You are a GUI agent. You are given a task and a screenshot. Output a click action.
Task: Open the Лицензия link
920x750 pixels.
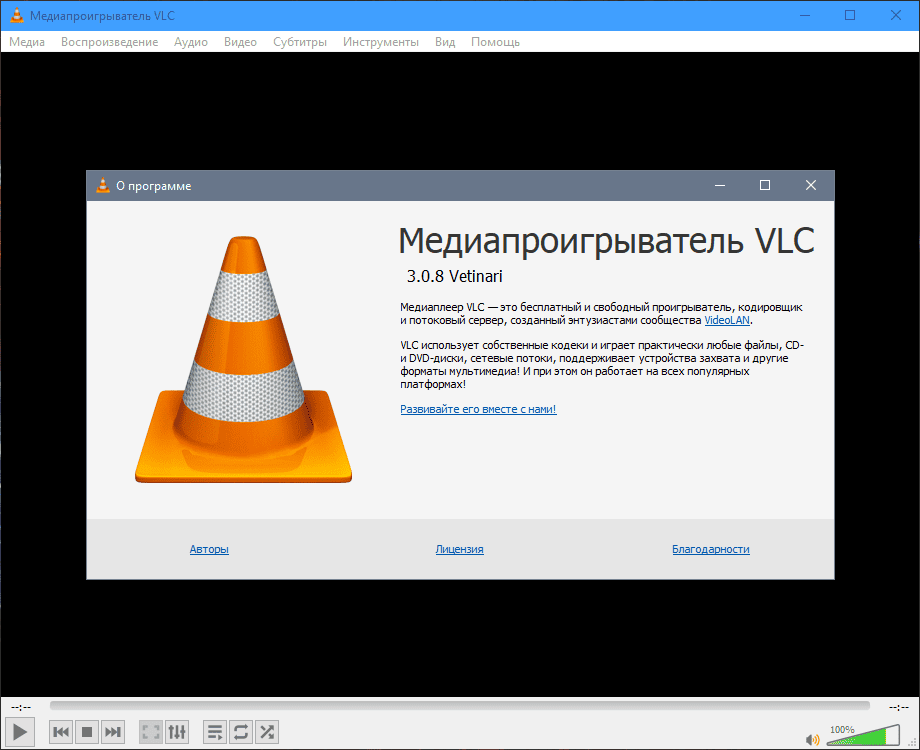[459, 549]
